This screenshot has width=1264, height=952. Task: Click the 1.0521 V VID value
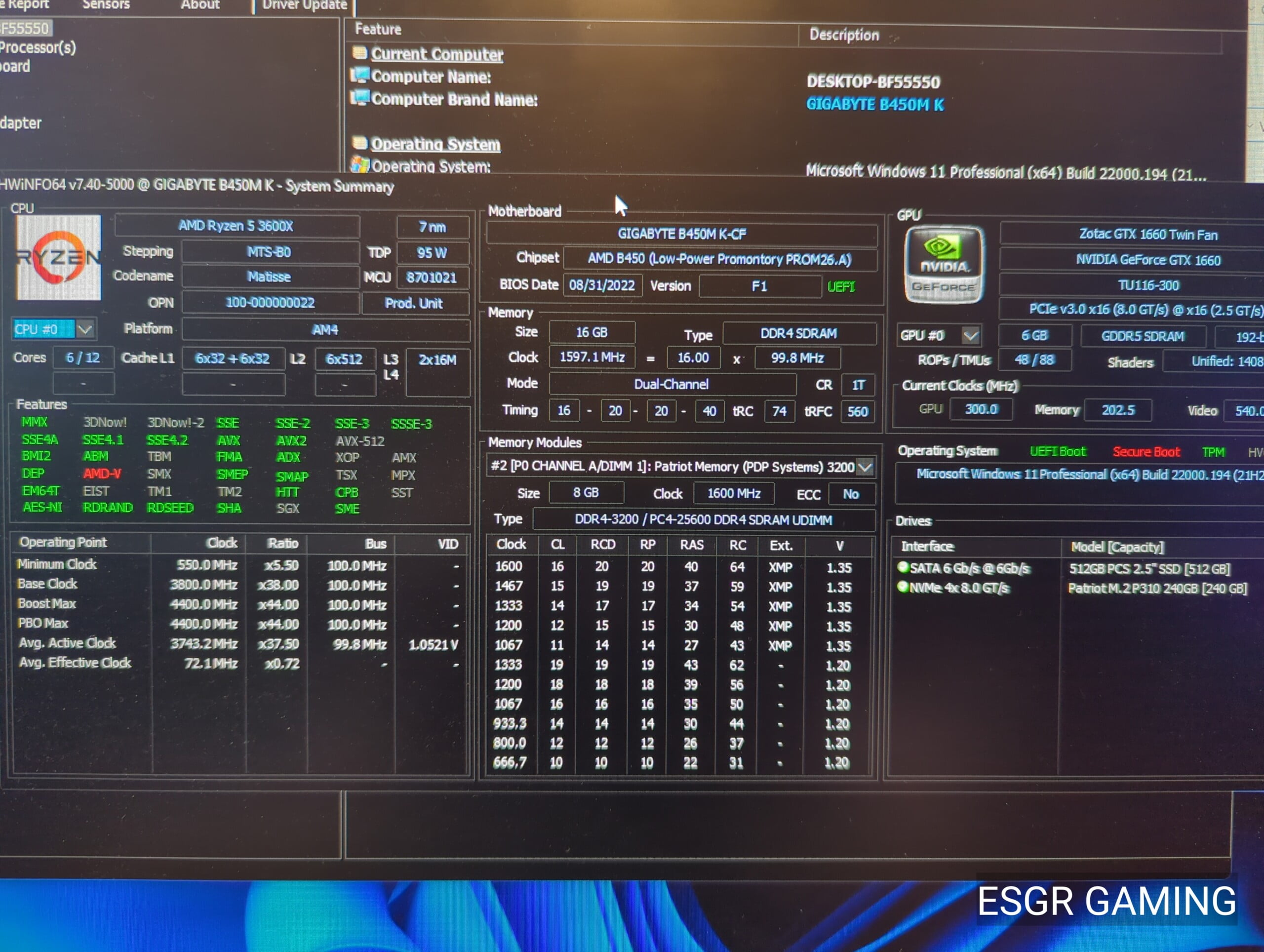coord(433,645)
